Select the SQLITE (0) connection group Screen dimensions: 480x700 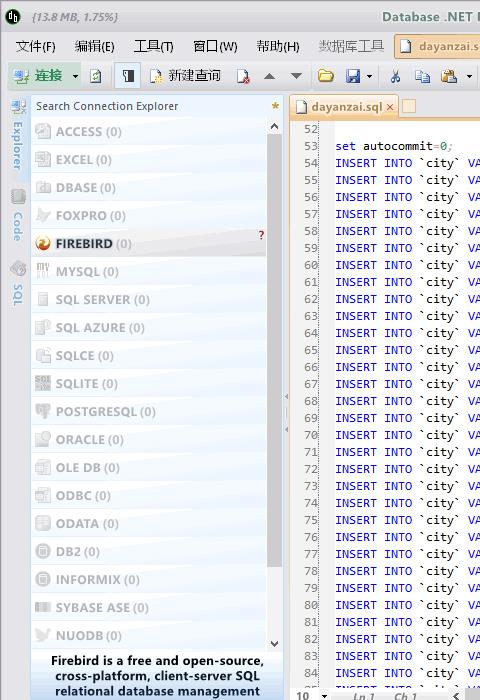pyautogui.click(x=149, y=384)
